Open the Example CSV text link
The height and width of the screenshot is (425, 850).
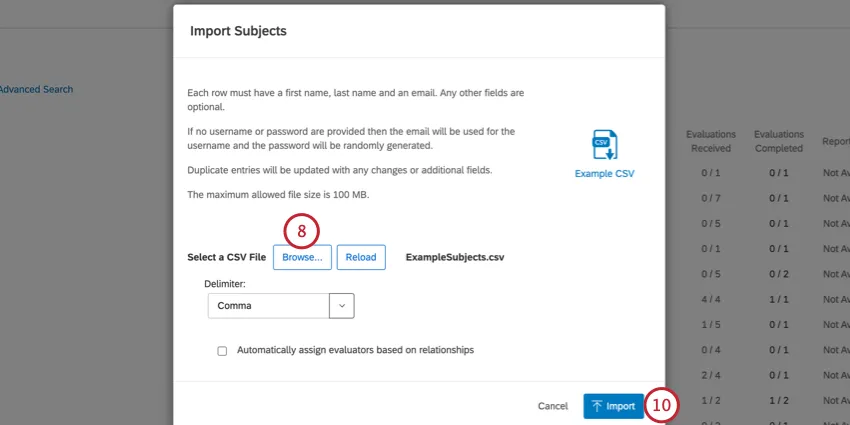pyautogui.click(x=604, y=173)
